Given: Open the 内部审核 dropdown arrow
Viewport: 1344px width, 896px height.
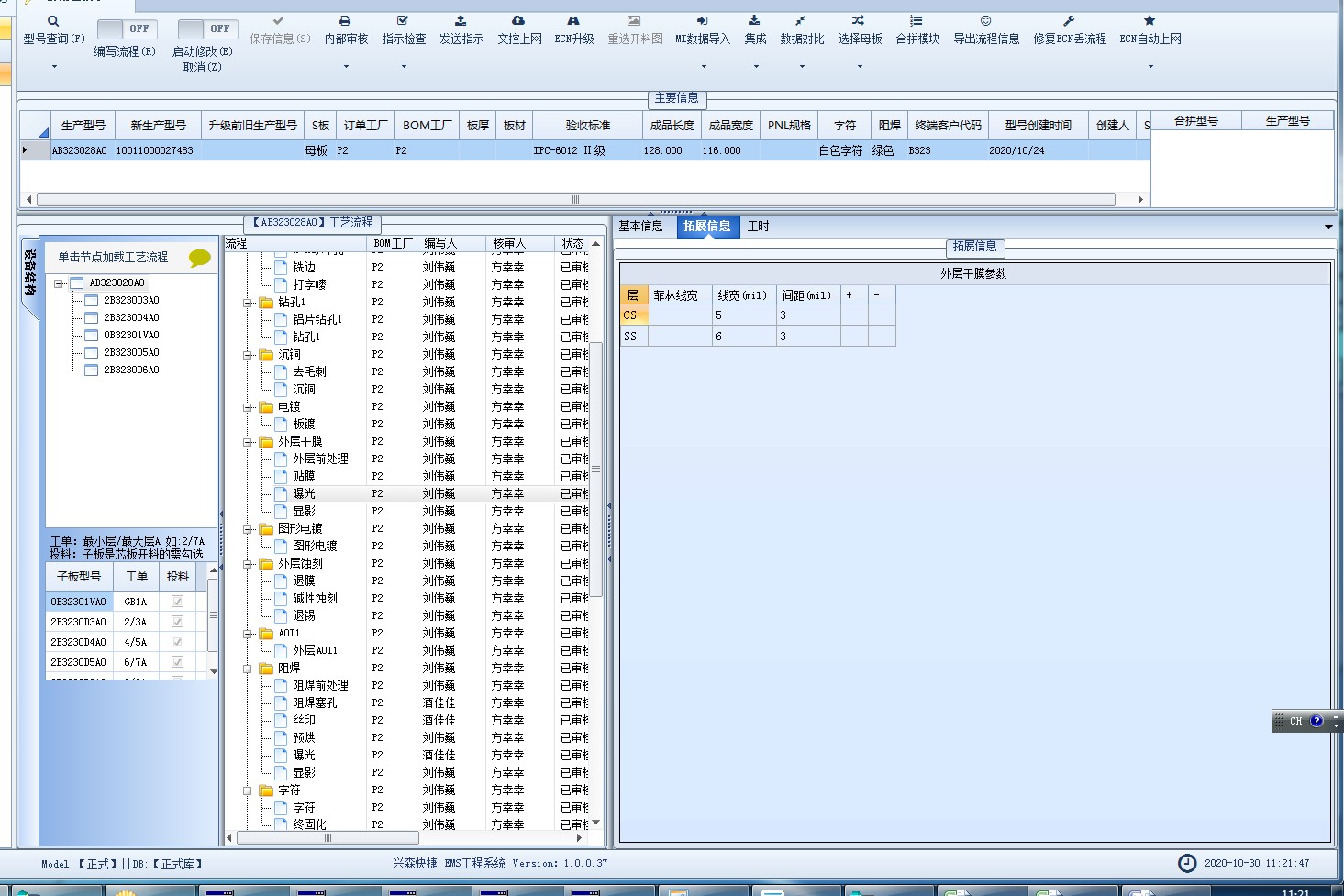Looking at the screenshot, I should click(x=345, y=66).
